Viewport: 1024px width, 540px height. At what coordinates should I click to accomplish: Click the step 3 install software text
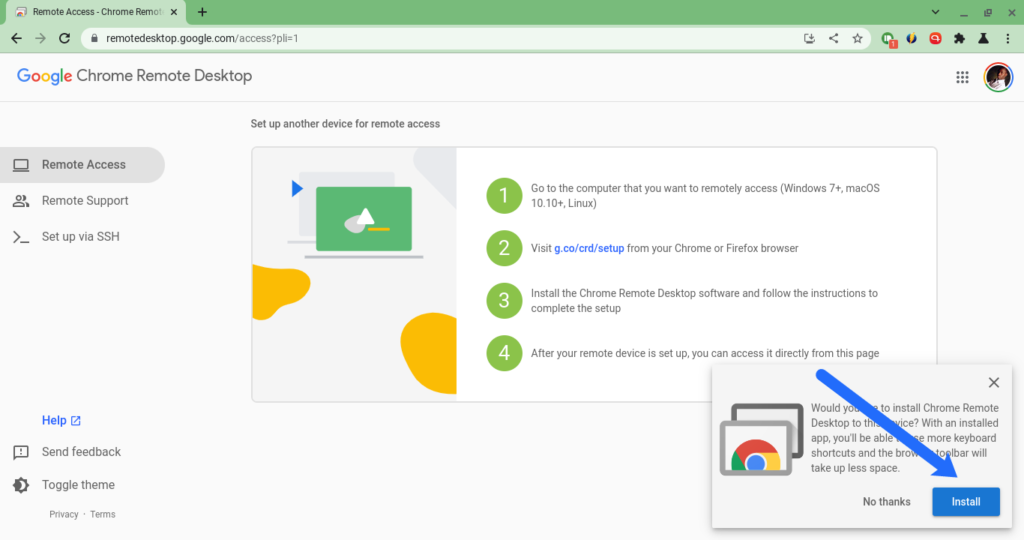pos(704,300)
